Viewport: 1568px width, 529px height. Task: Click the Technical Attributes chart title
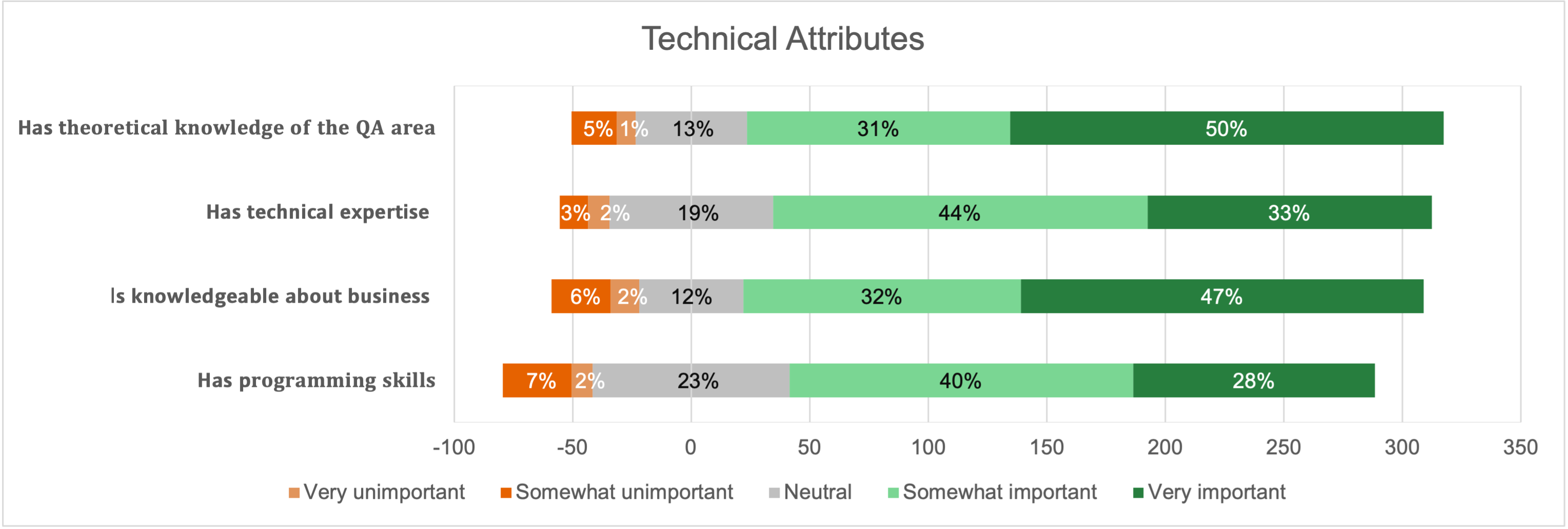tap(783, 39)
